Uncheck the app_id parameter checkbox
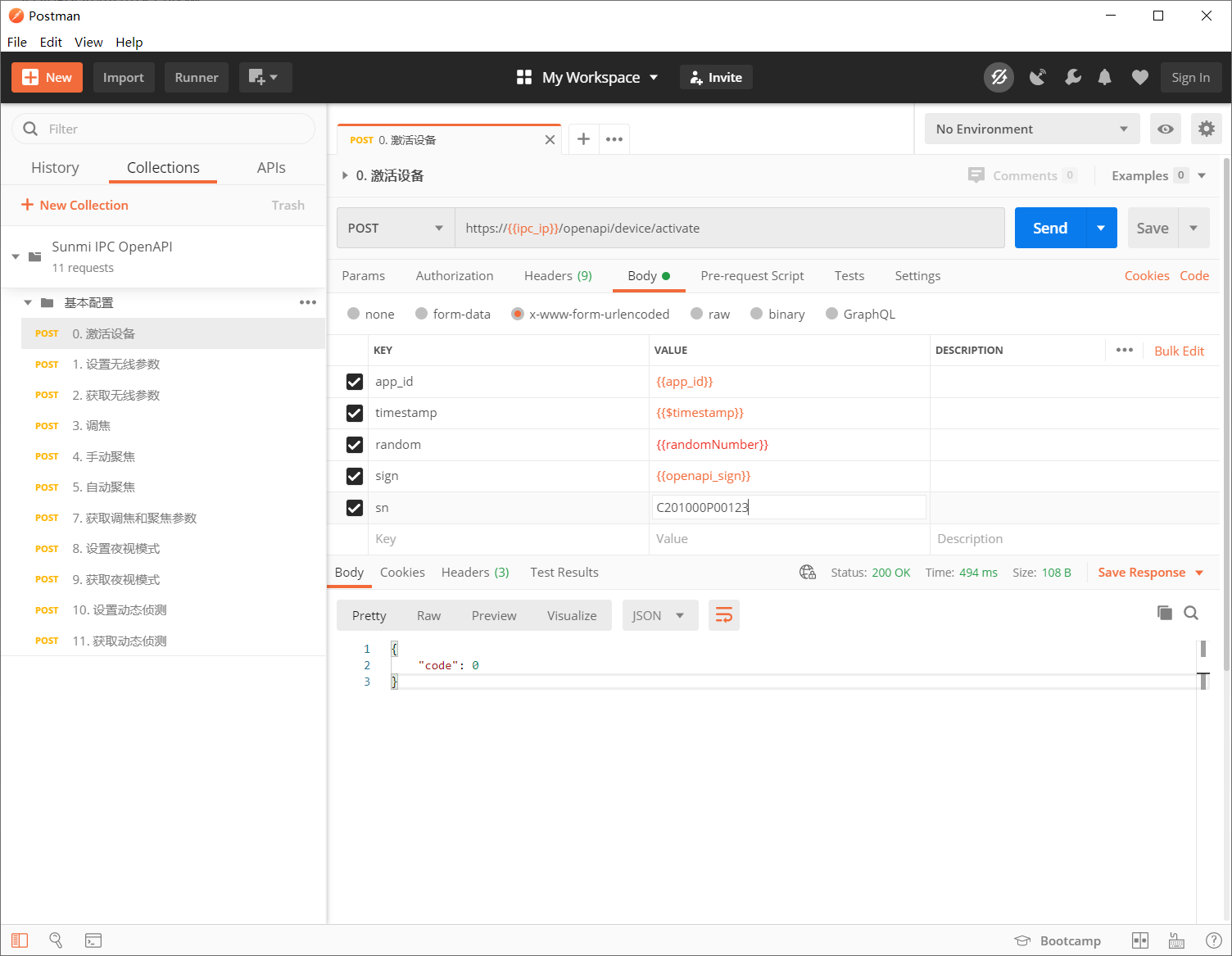The height and width of the screenshot is (956, 1232). click(355, 382)
